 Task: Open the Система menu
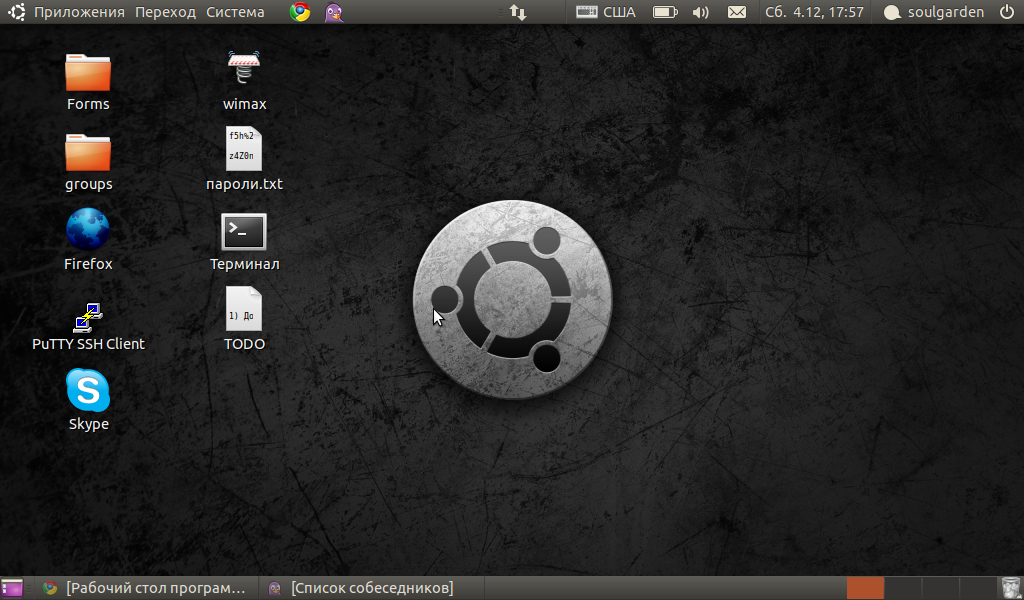coord(235,12)
